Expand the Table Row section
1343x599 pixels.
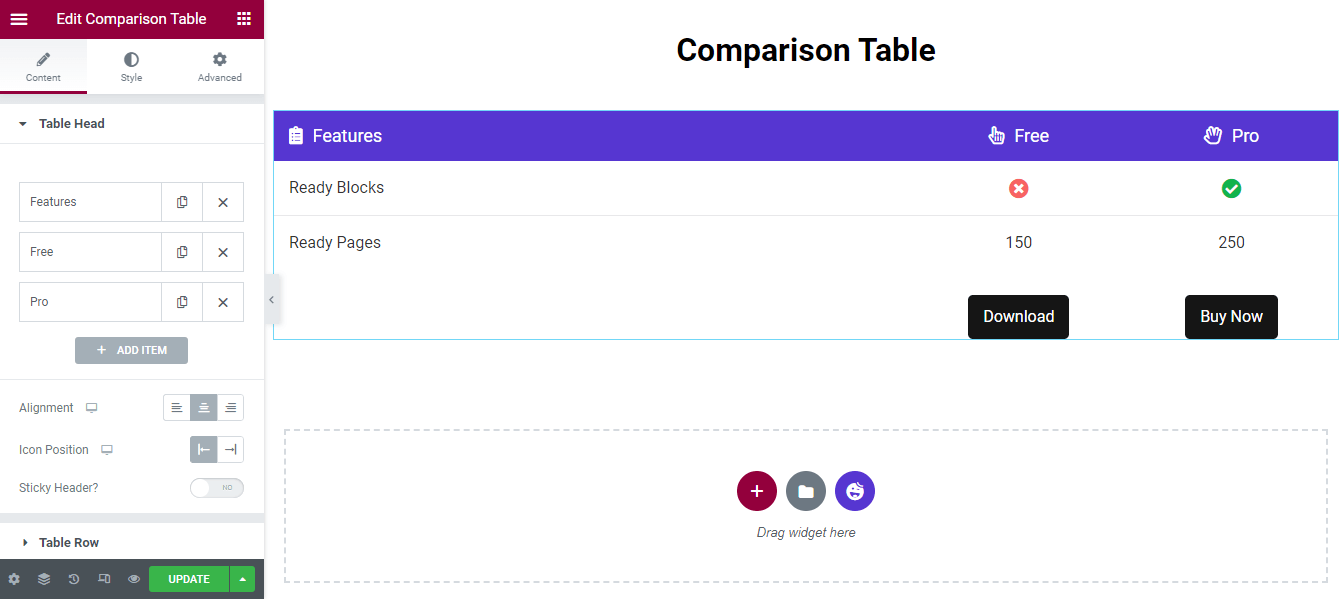pyautogui.click(x=68, y=542)
